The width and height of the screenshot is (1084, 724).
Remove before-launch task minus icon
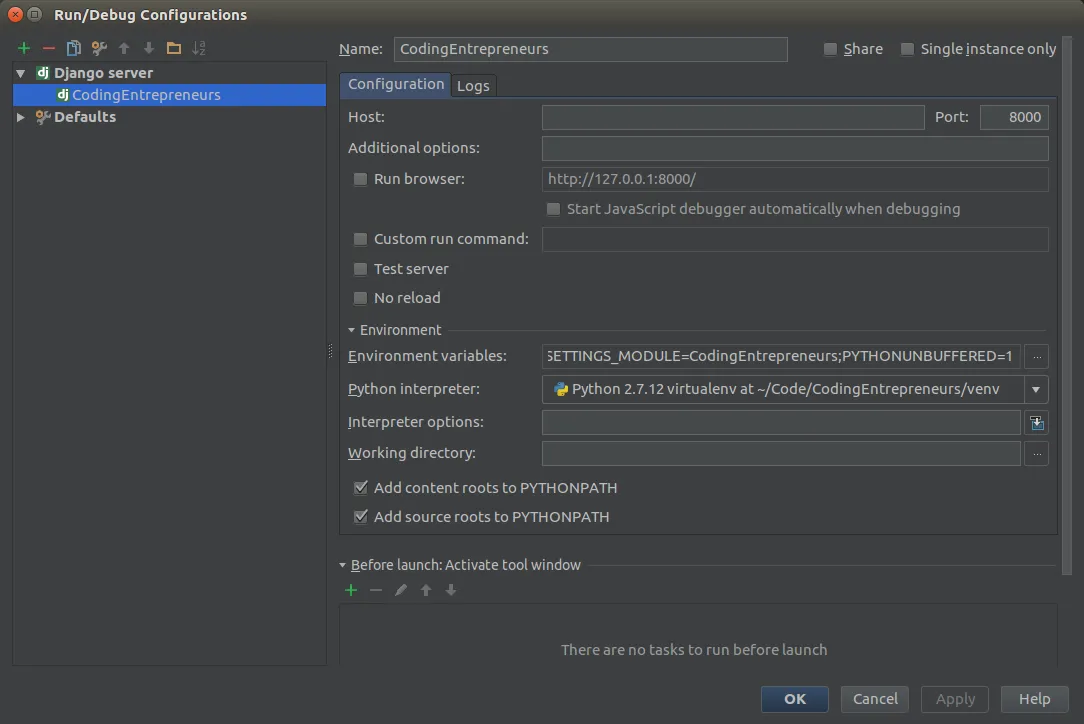[375, 590]
